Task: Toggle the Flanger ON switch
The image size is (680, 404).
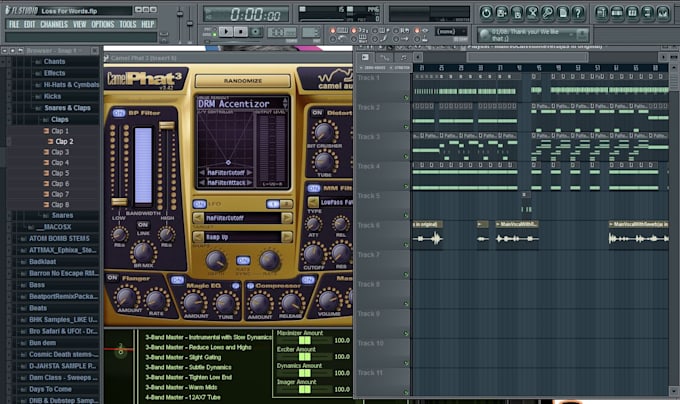Action: click(x=112, y=277)
